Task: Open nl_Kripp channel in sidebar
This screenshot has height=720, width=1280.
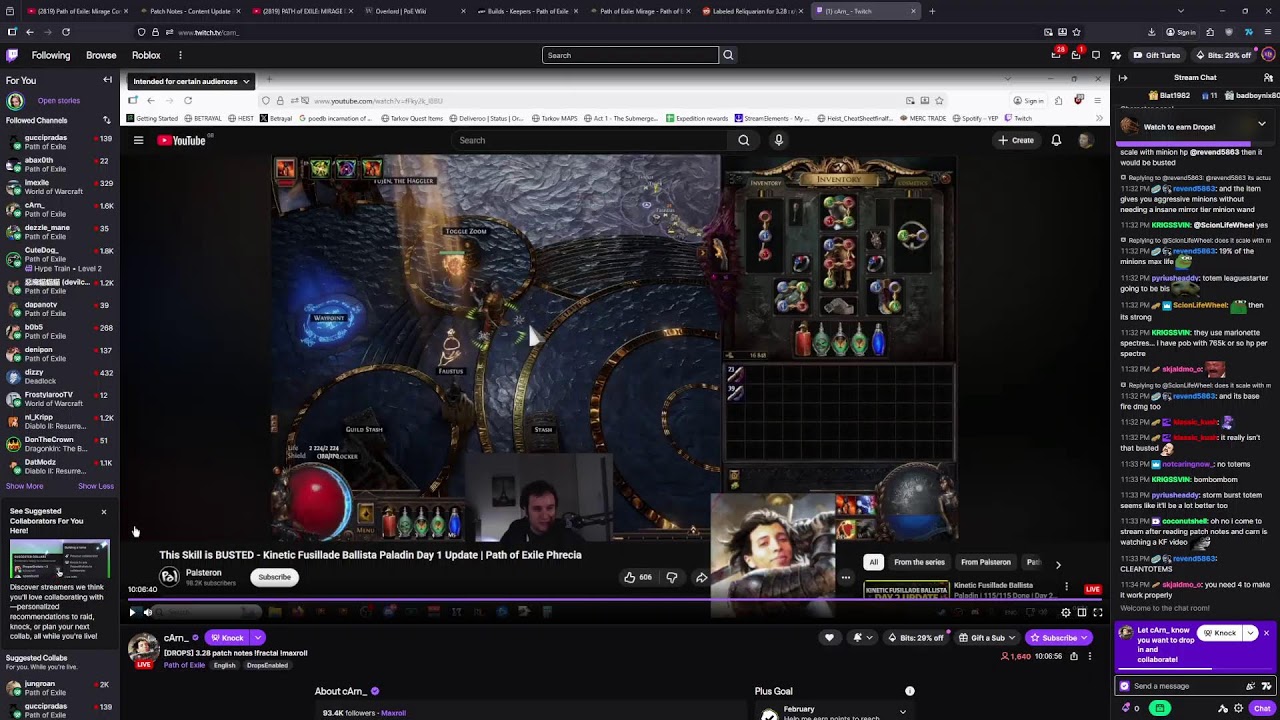Action: tap(60, 421)
